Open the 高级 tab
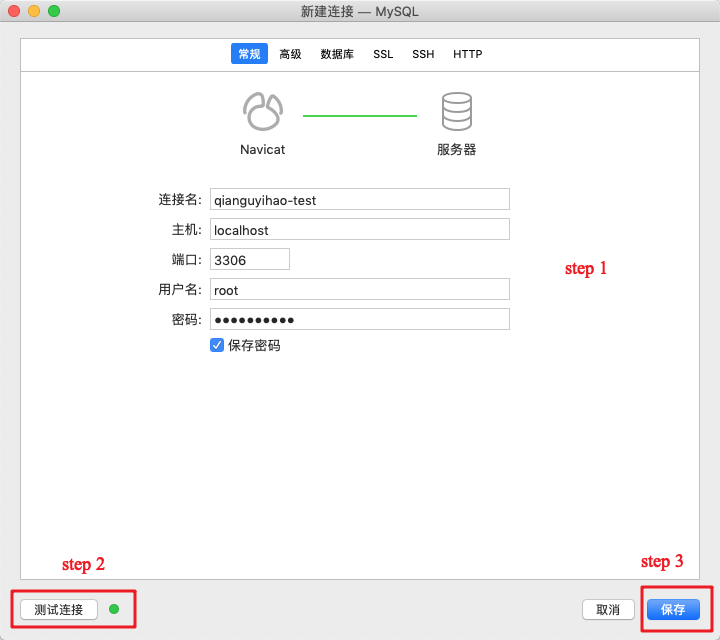Viewport: 720px width, 640px height. (x=290, y=54)
